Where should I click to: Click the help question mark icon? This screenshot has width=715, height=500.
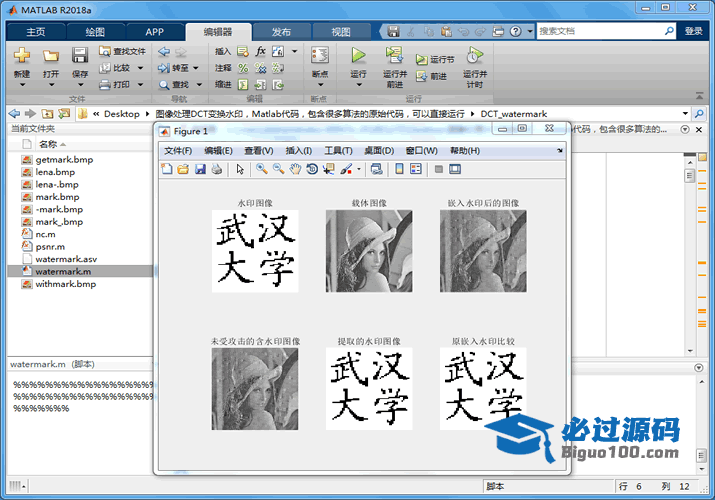point(515,31)
